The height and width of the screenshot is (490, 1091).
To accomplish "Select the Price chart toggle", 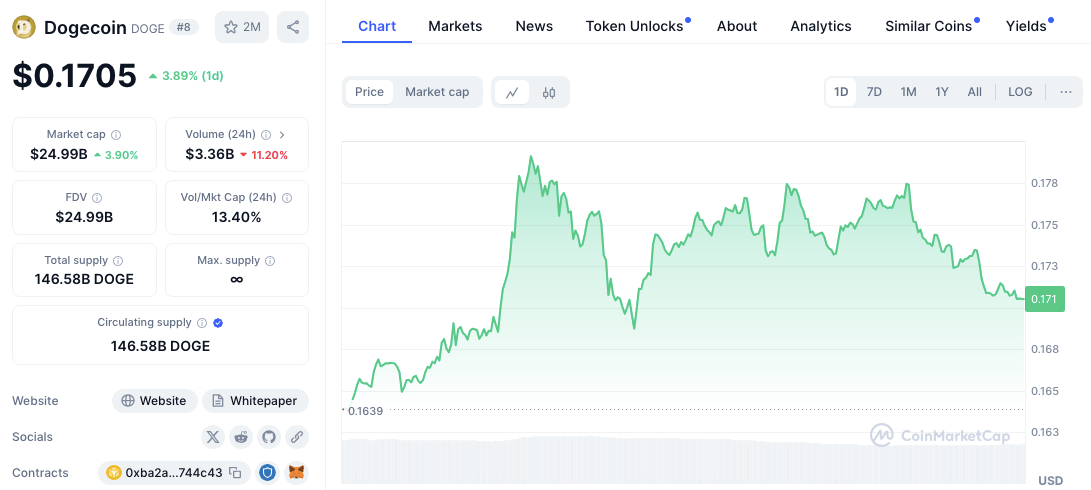I will (x=369, y=92).
